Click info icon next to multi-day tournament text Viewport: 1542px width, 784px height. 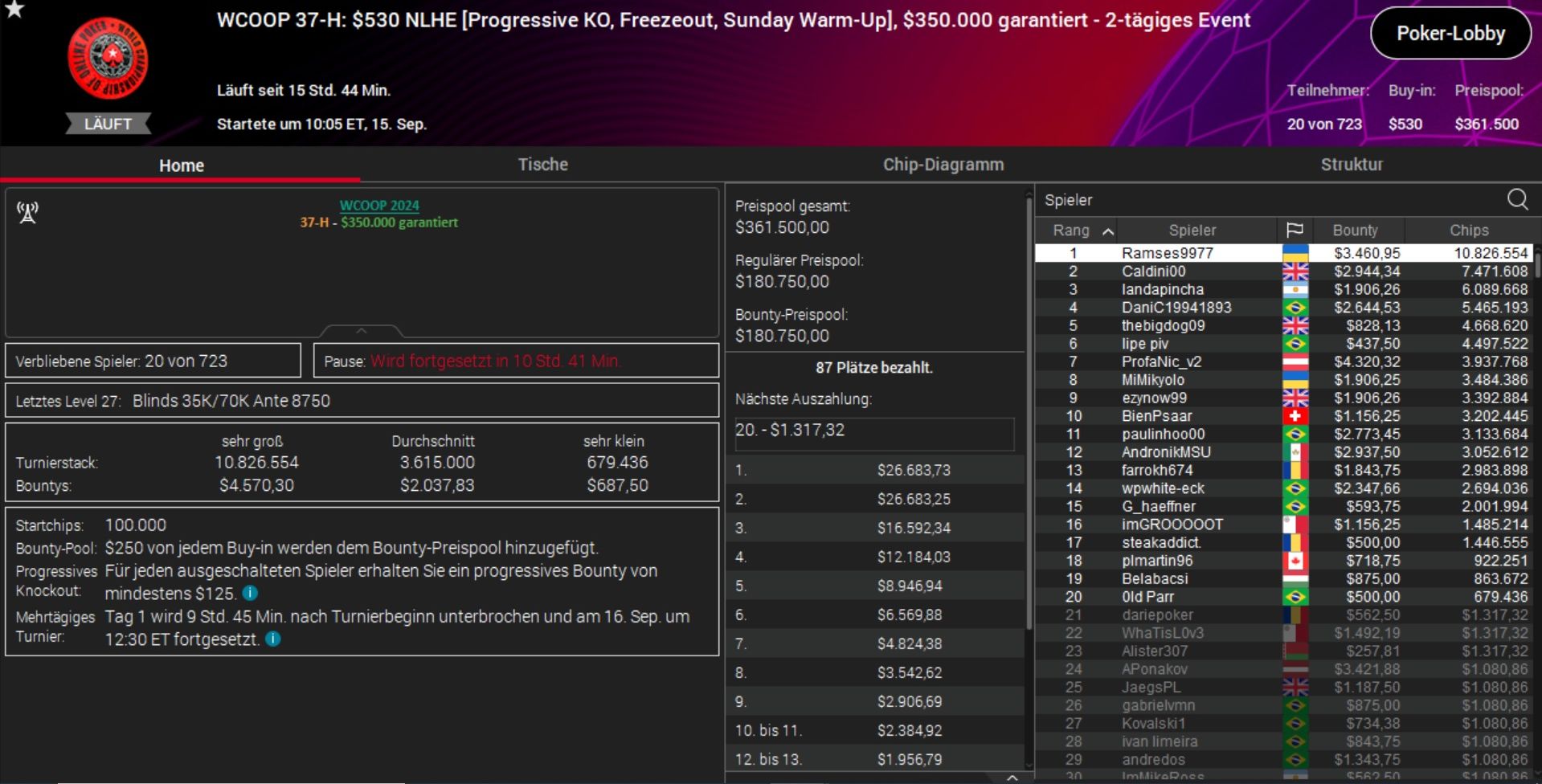[273, 639]
